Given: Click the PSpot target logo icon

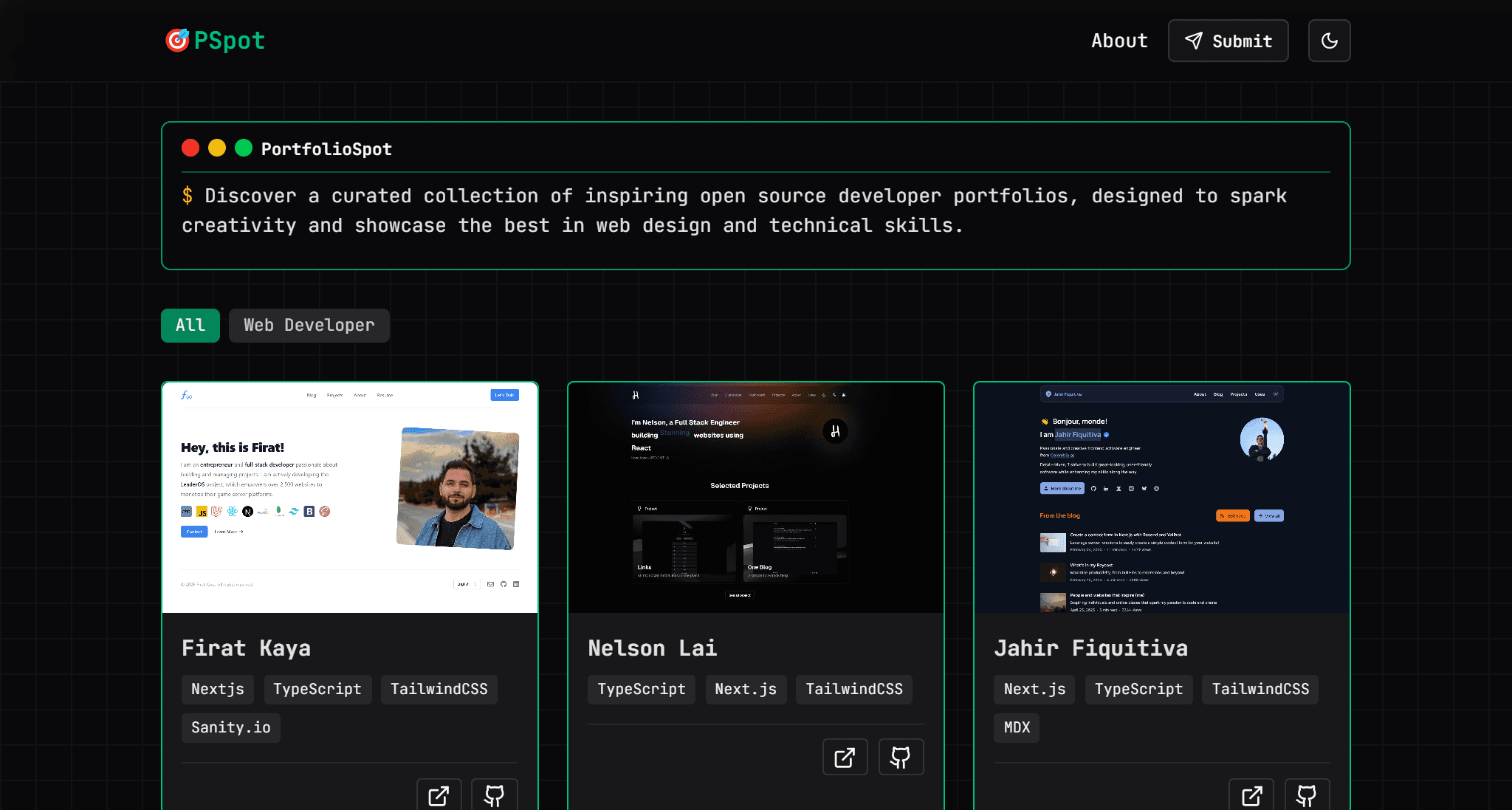Looking at the screenshot, I should [177, 41].
